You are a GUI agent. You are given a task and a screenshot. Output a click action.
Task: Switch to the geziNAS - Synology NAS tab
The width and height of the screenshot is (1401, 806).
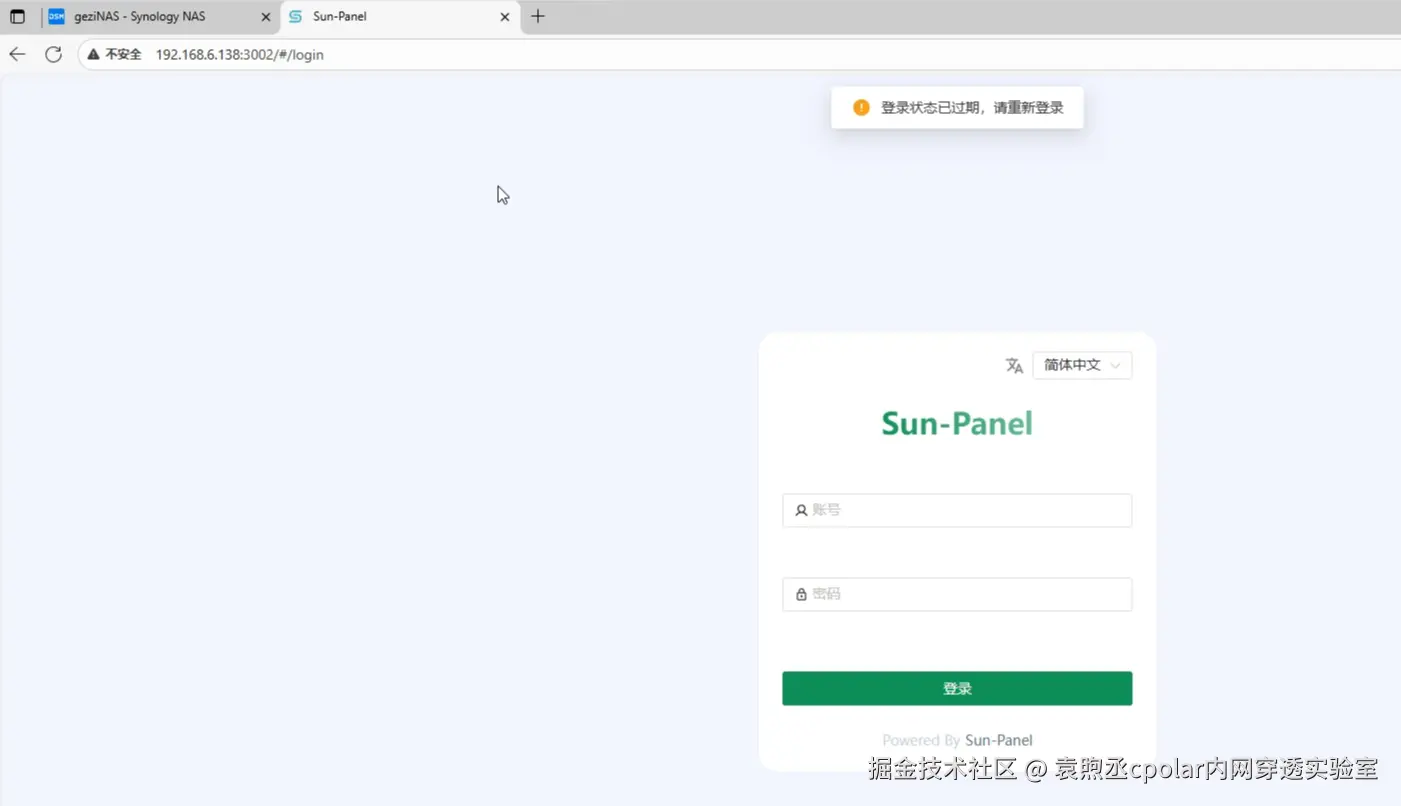[160, 17]
